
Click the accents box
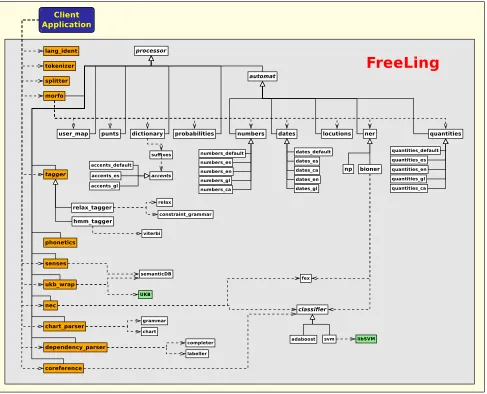click(161, 175)
